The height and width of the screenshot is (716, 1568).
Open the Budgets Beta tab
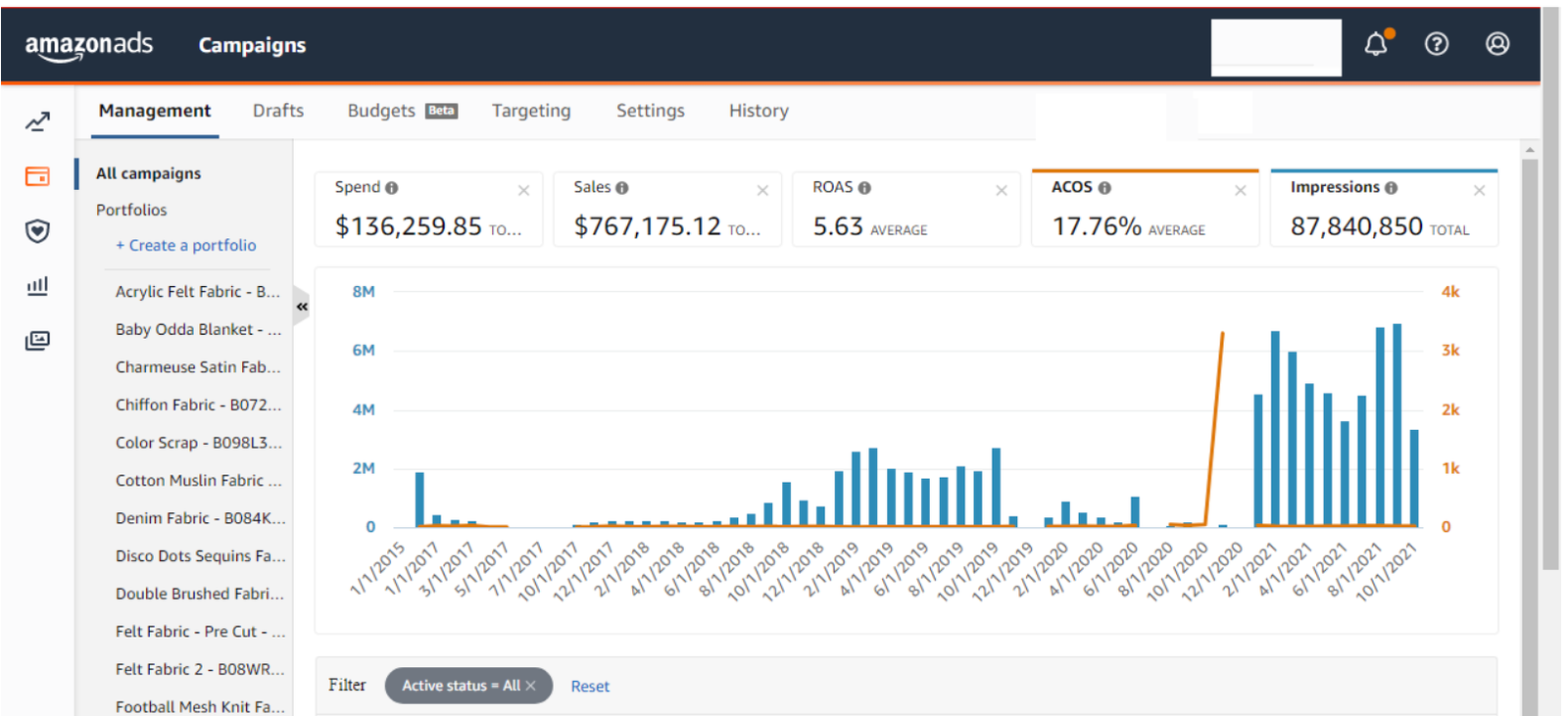[x=402, y=111]
